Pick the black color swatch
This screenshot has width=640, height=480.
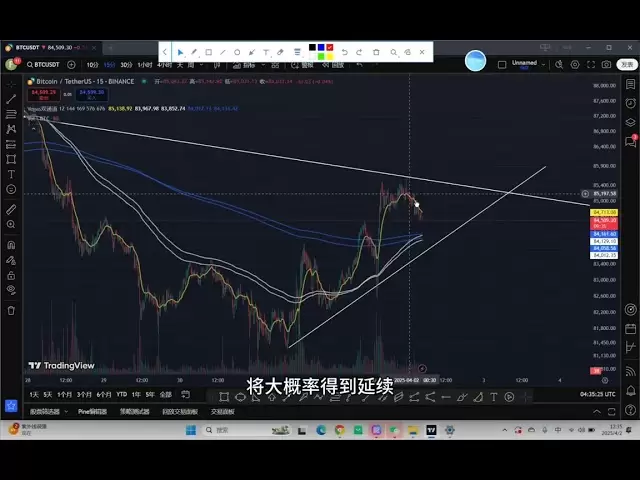coord(312,47)
